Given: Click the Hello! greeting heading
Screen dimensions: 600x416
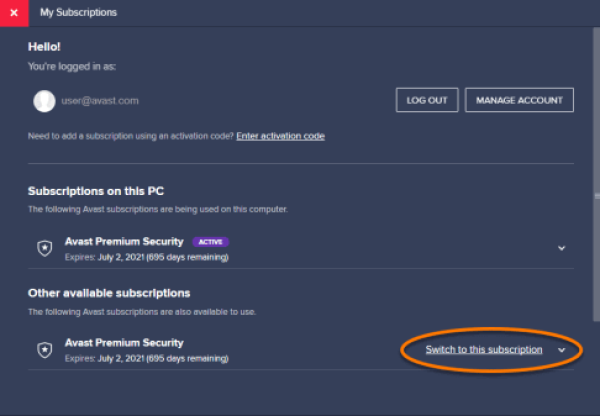Looking at the screenshot, I should click(x=44, y=47).
